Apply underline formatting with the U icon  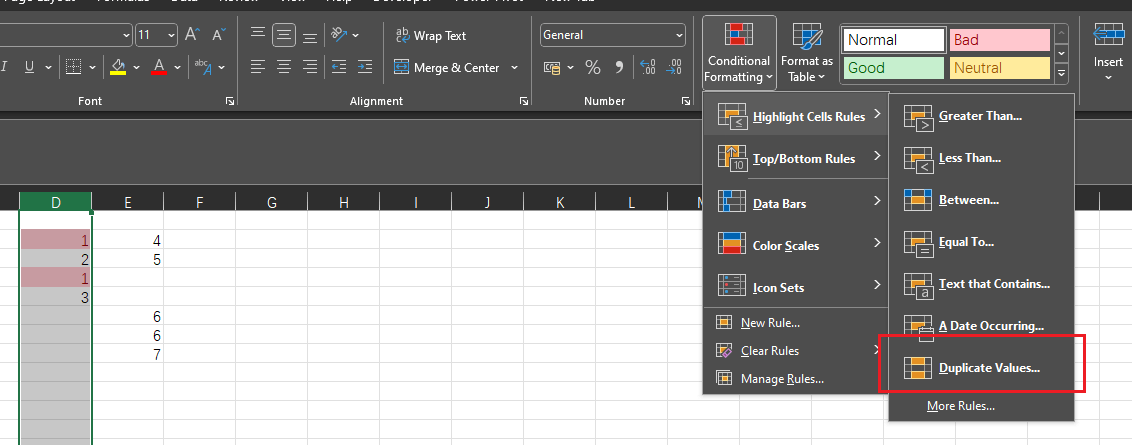coord(30,67)
